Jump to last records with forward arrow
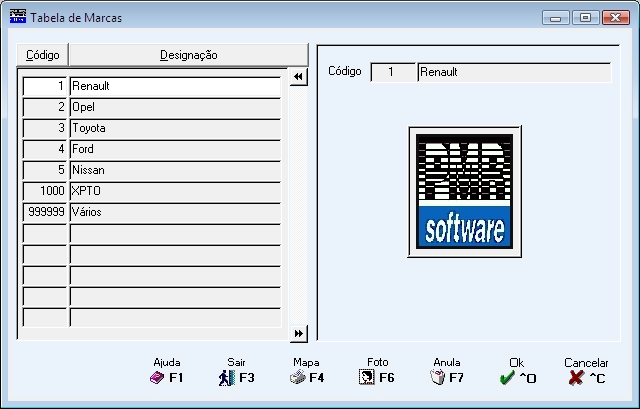640x409 pixels. pos(298,333)
